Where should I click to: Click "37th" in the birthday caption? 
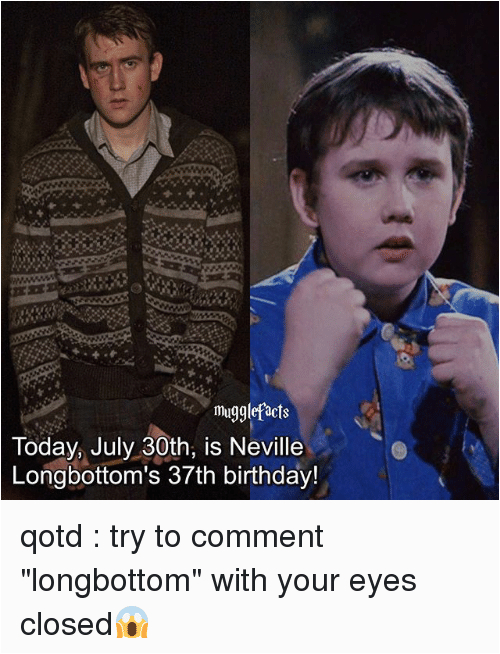tap(191, 475)
